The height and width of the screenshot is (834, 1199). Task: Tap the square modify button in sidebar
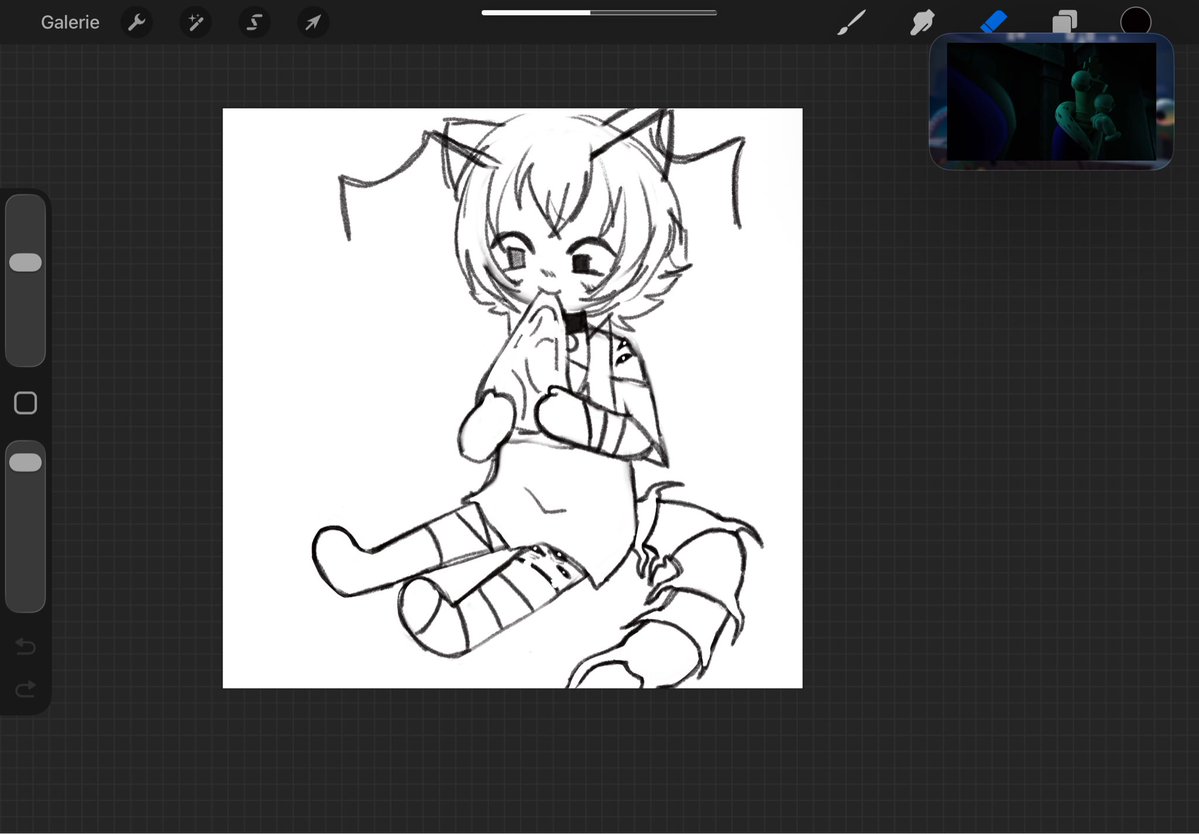(x=25, y=403)
